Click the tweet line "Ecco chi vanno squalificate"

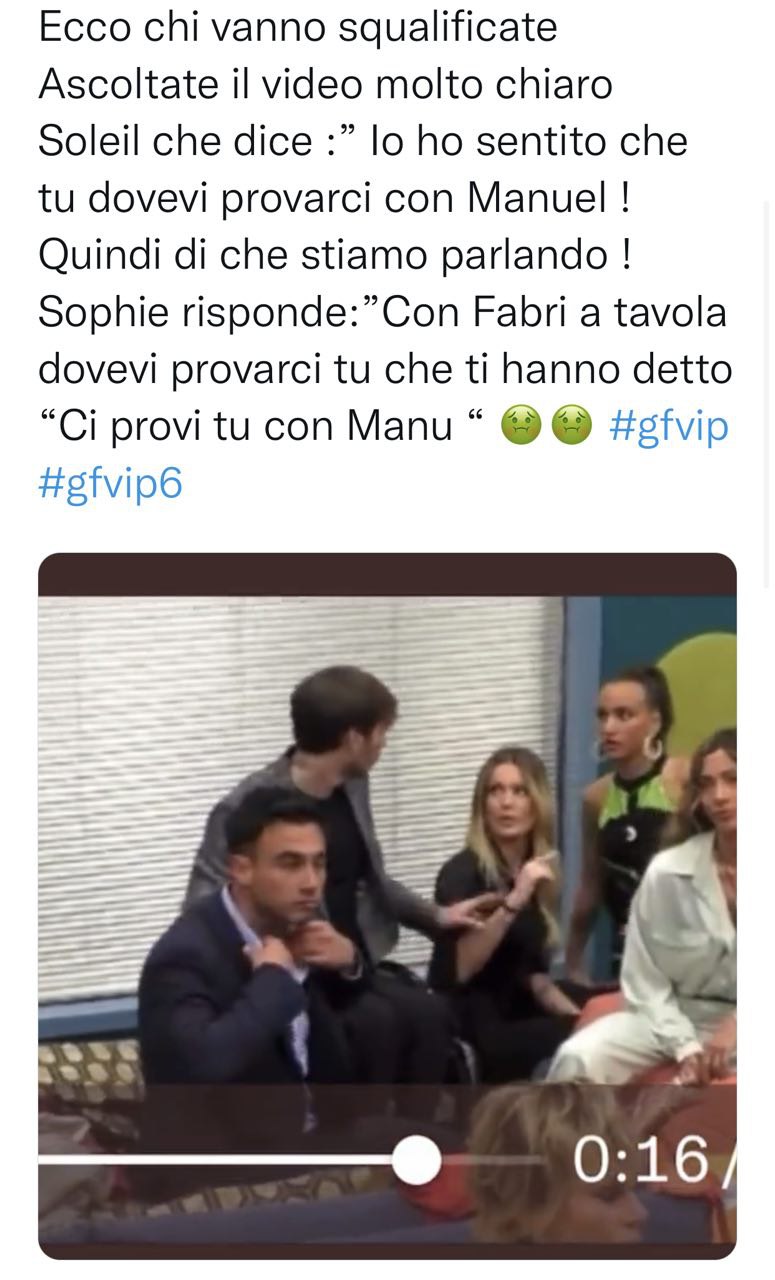coord(298,27)
